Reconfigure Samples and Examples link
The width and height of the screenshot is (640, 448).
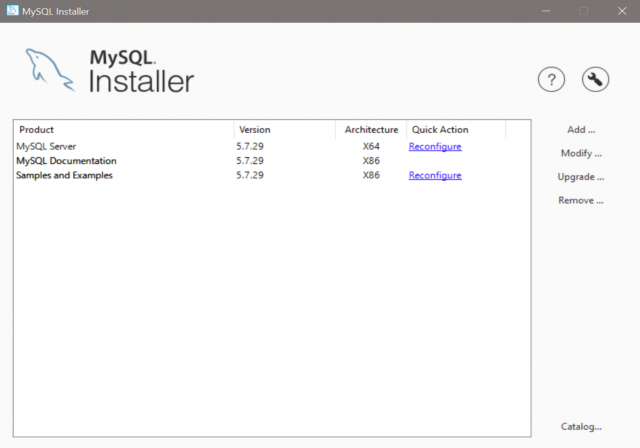tap(435, 175)
